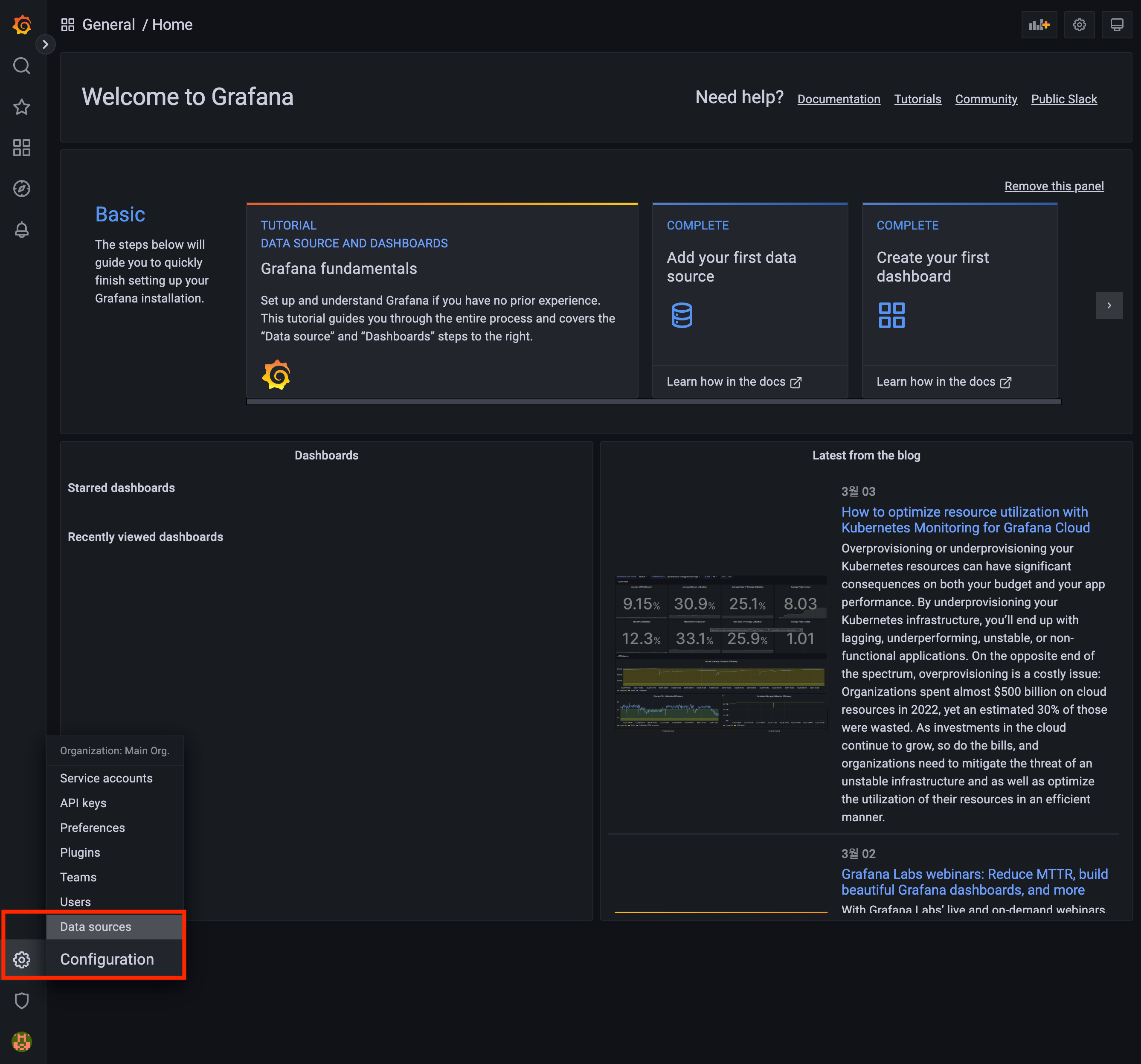Open the Explore compass icon

22,188
